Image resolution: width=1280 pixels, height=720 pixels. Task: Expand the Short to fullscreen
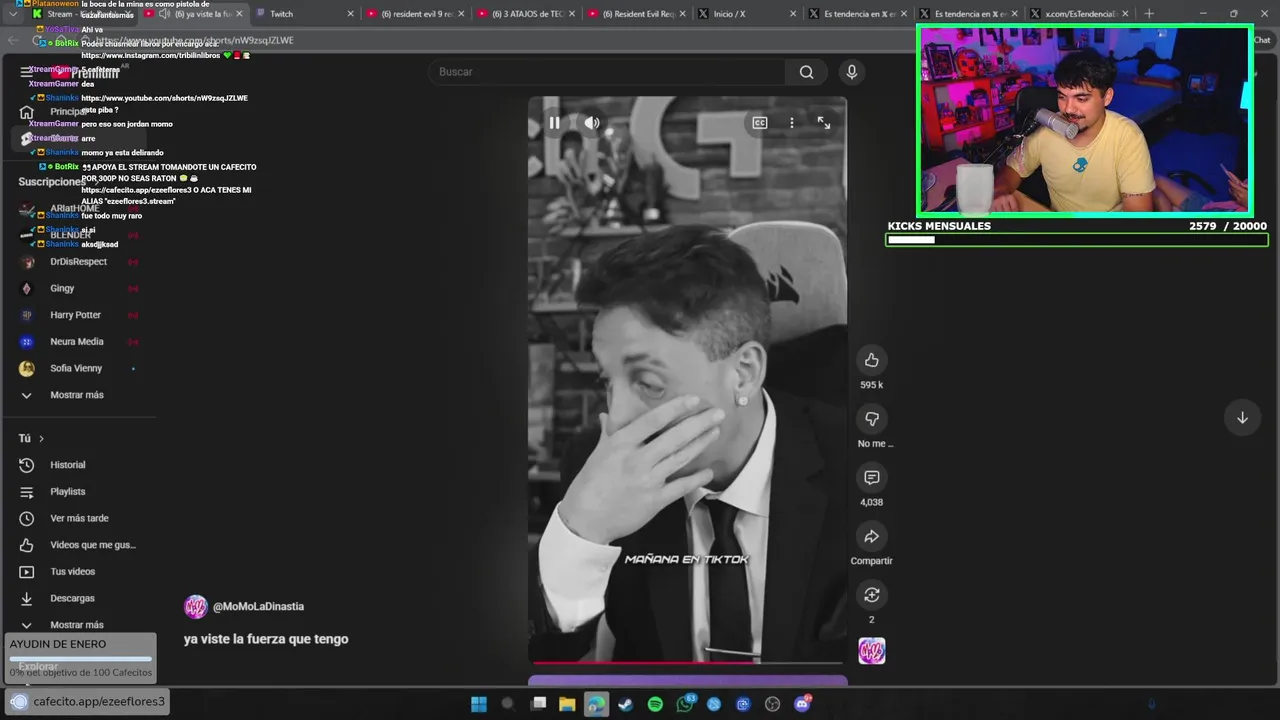click(824, 123)
